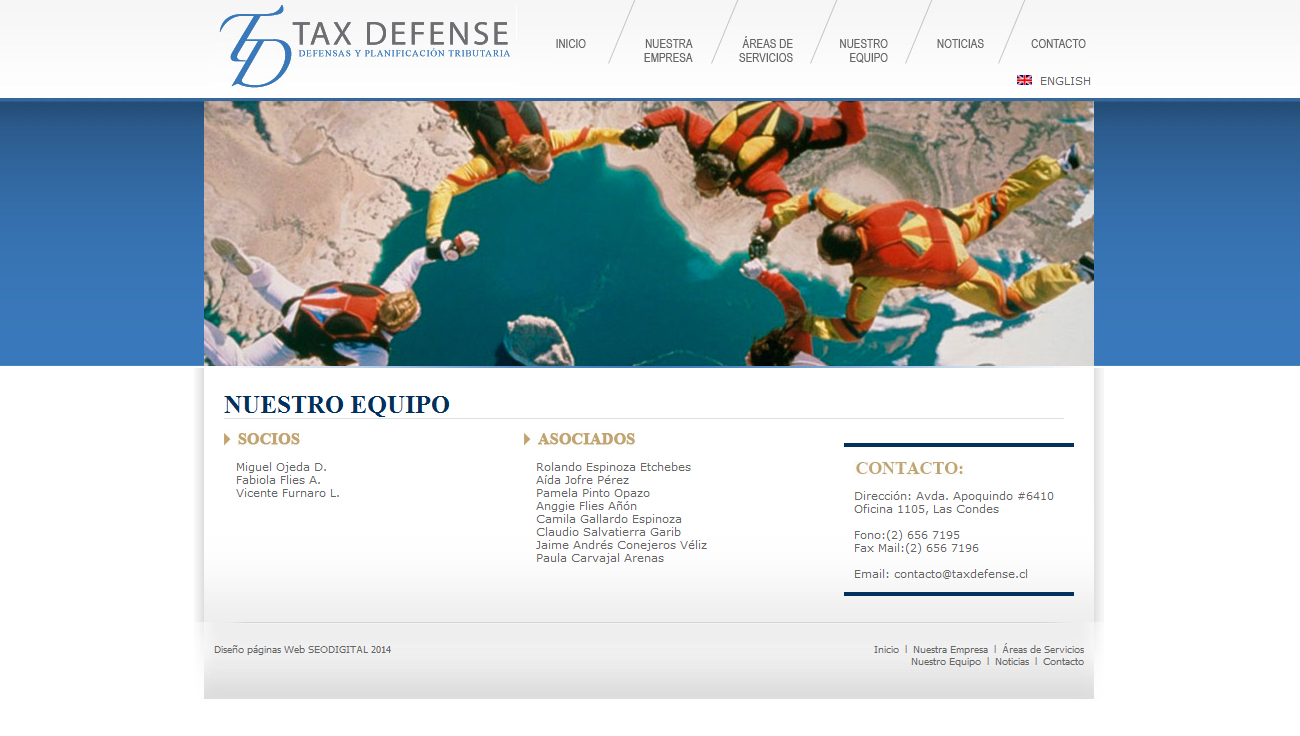The height and width of the screenshot is (736, 1300).
Task: Click the footer Nuestro Equipo link
Action: [x=946, y=662]
